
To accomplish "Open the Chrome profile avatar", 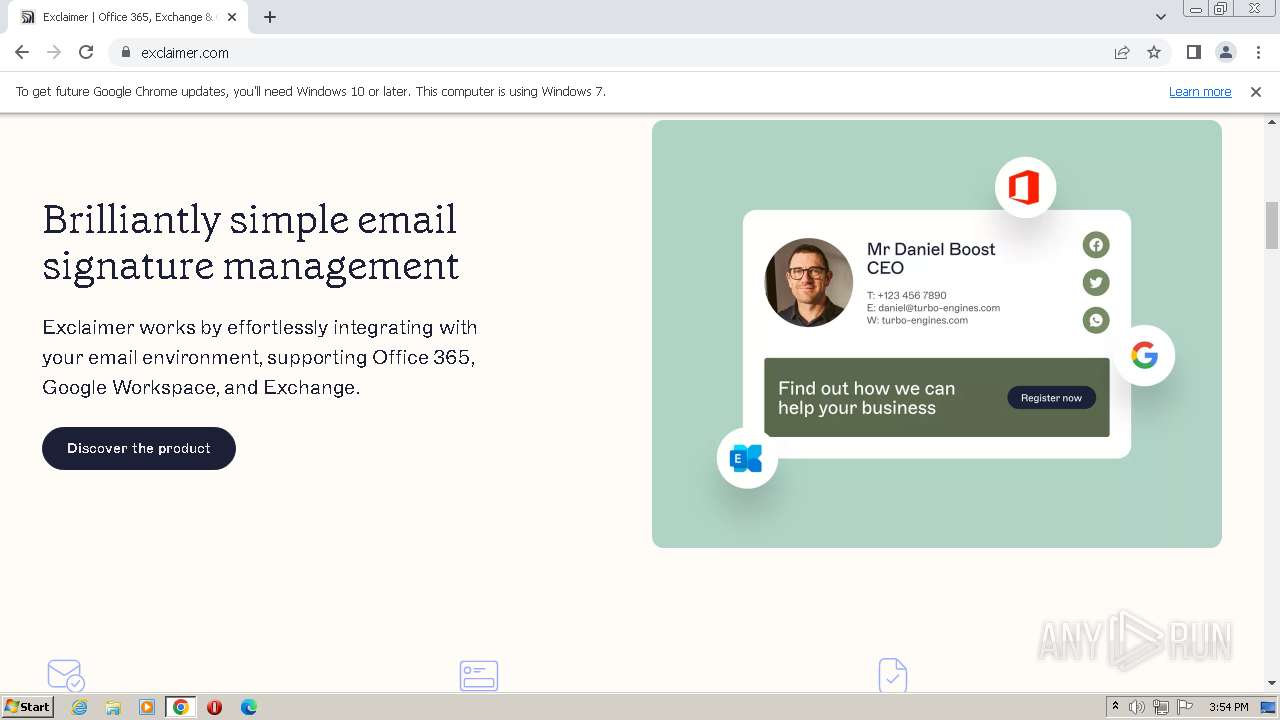I will [1225, 52].
